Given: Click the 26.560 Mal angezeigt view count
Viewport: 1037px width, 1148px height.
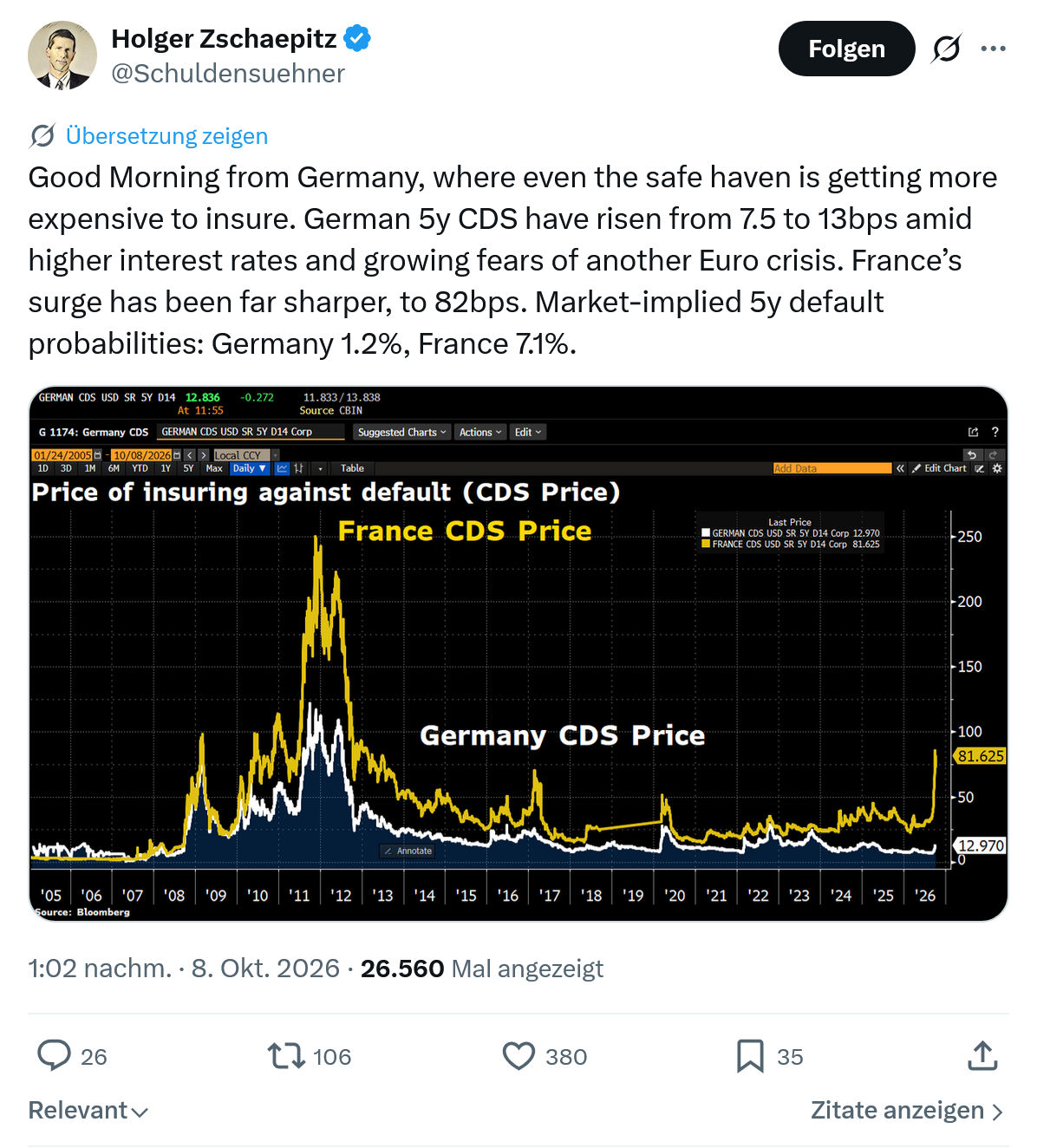Looking at the screenshot, I should (x=482, y=968).
